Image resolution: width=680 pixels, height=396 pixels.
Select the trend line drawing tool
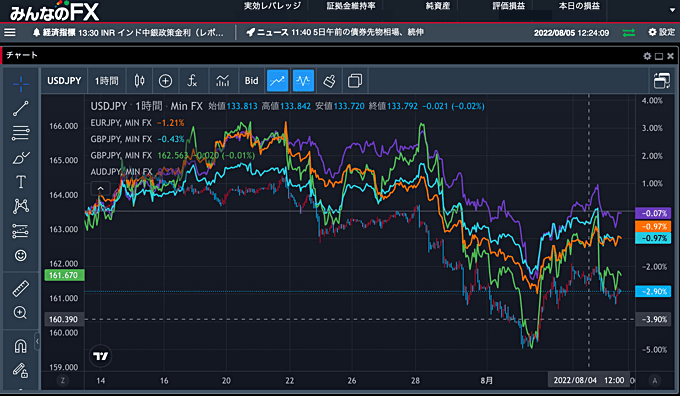click(x=20, y=108)
